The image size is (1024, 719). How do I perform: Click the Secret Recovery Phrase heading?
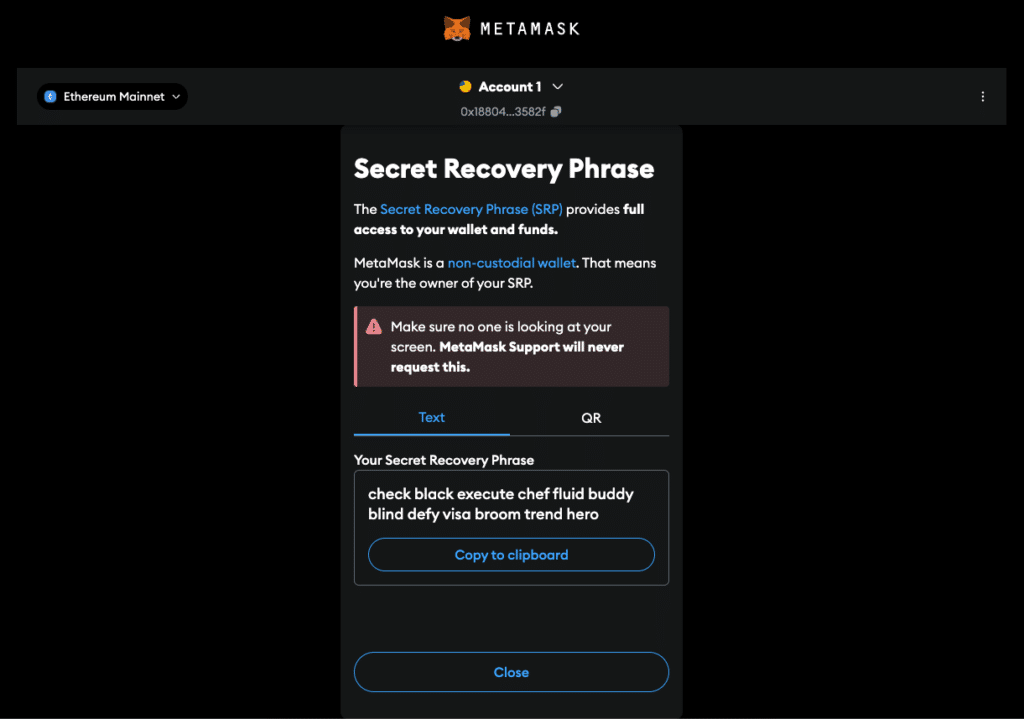click(x=504, y=168)
